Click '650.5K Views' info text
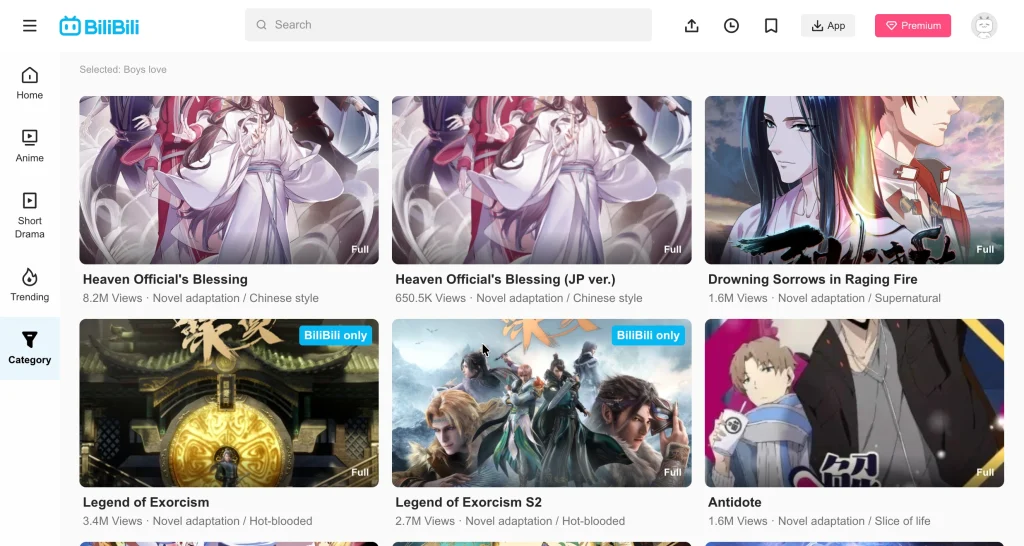This screenshot has height=546, width=1024. tap(430, 298)
